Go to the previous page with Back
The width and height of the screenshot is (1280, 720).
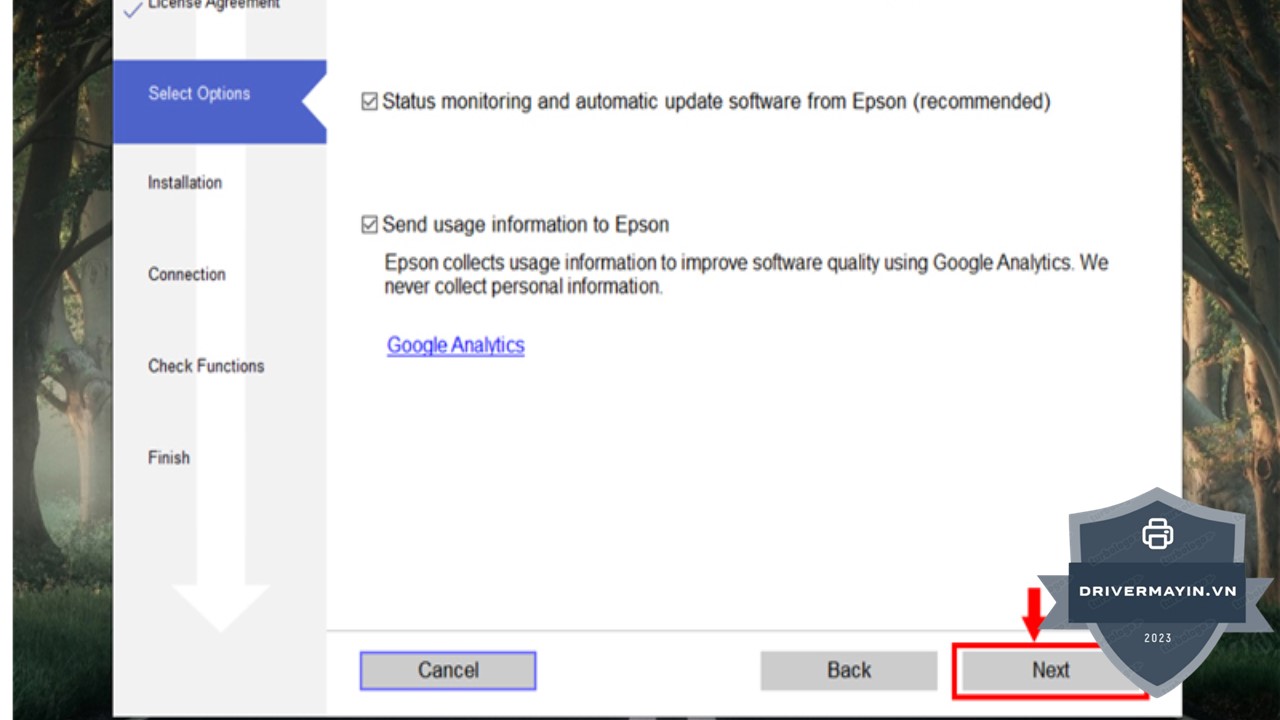coord(848,670)
